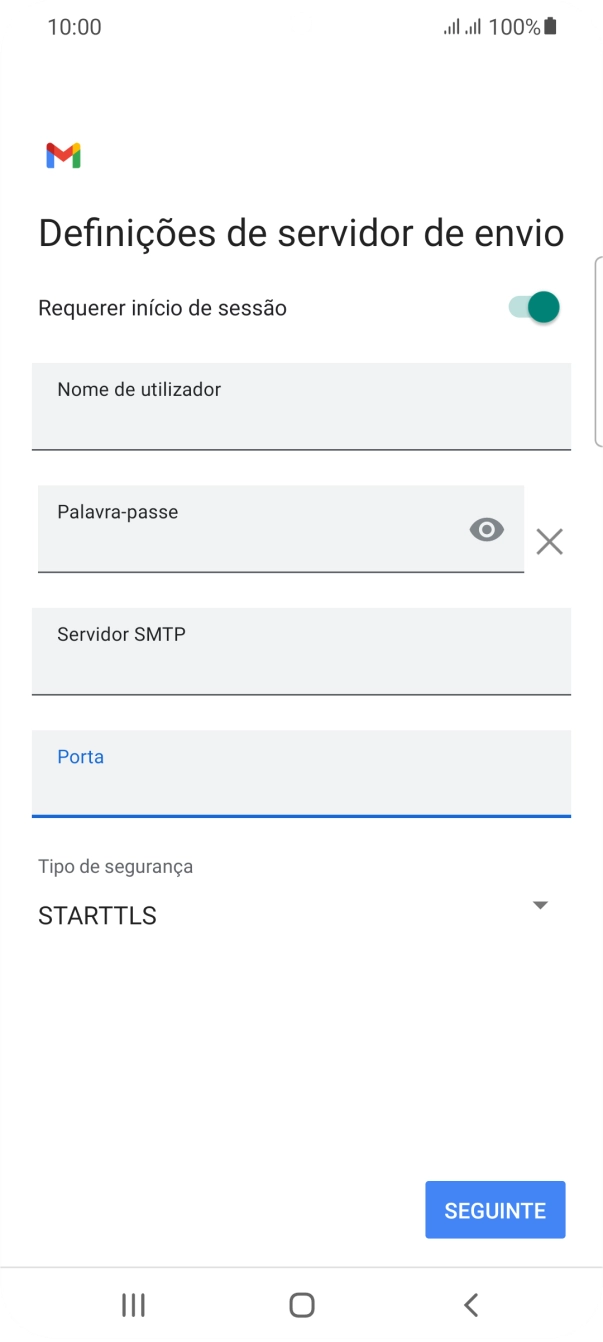The image size is (603, 1342).
Task: Tap the Recents button in navigation bar
Action: pyautogui.click(x=132, y=1305)
